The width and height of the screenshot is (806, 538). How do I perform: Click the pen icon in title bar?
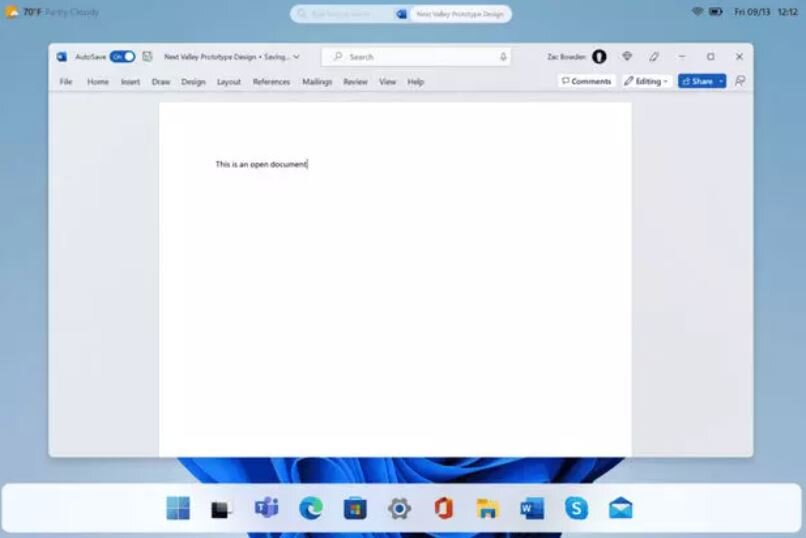tap(654, 57)
